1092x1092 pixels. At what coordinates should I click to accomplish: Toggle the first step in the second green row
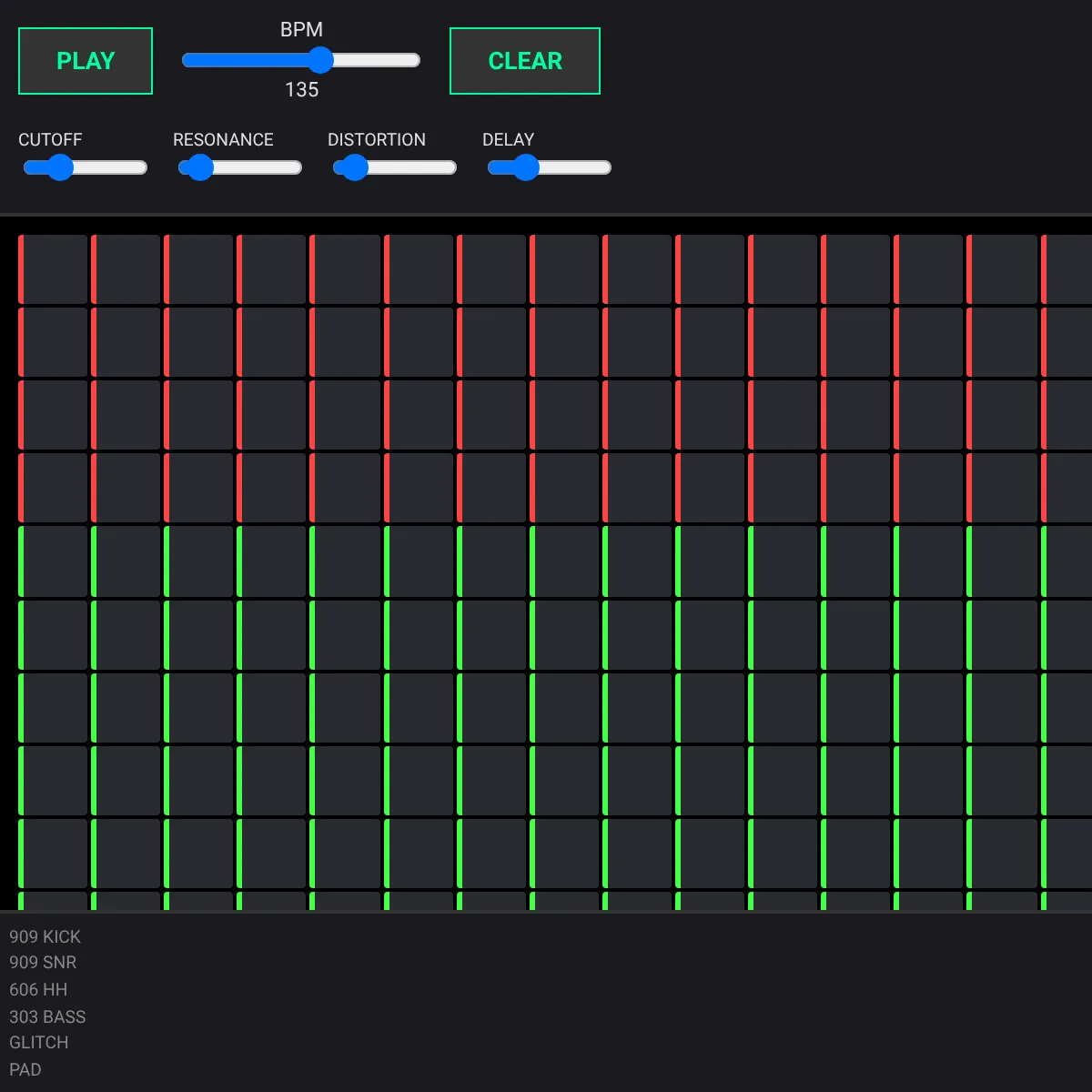point(53,635)
